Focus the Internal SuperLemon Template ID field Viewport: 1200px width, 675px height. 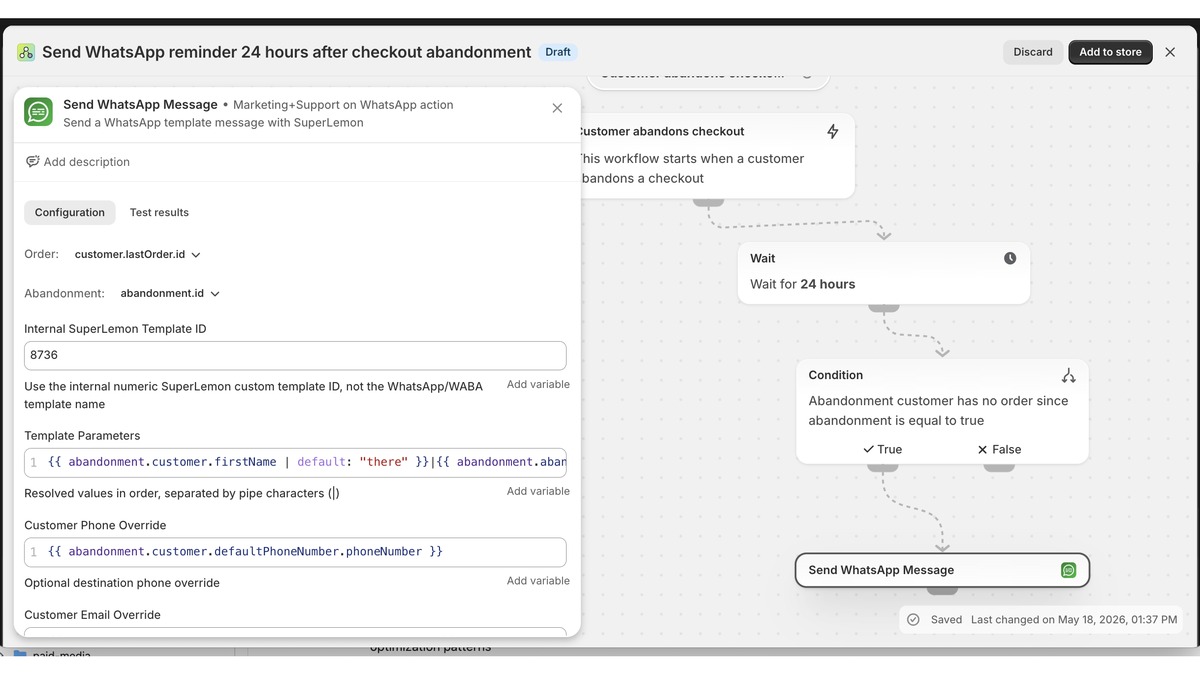point(295,355)
